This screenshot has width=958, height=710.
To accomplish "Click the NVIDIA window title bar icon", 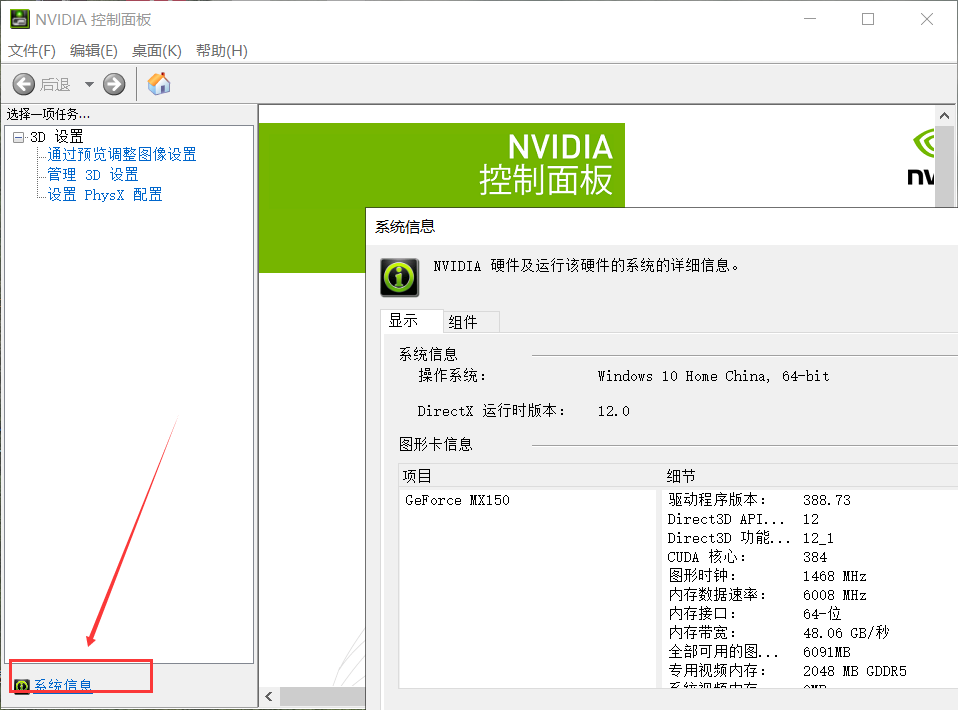I will pyautogui.click(x=20, y=19).
